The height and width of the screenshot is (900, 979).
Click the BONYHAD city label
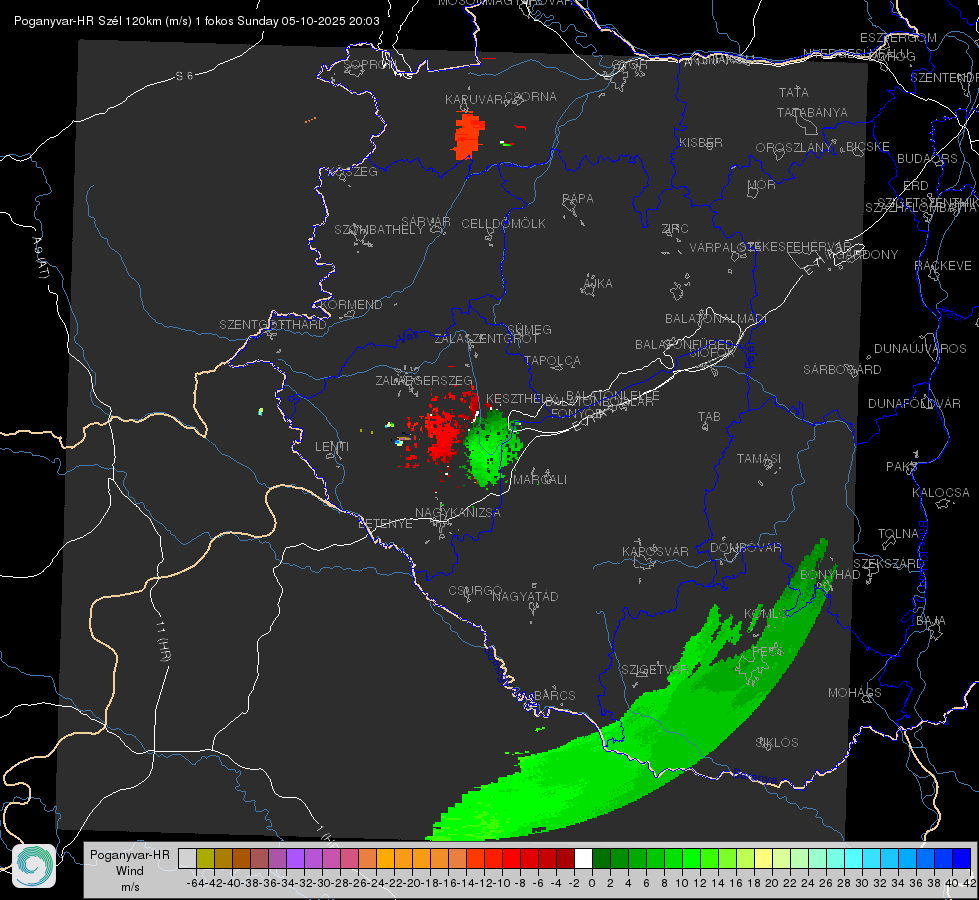tap(830, 575)
